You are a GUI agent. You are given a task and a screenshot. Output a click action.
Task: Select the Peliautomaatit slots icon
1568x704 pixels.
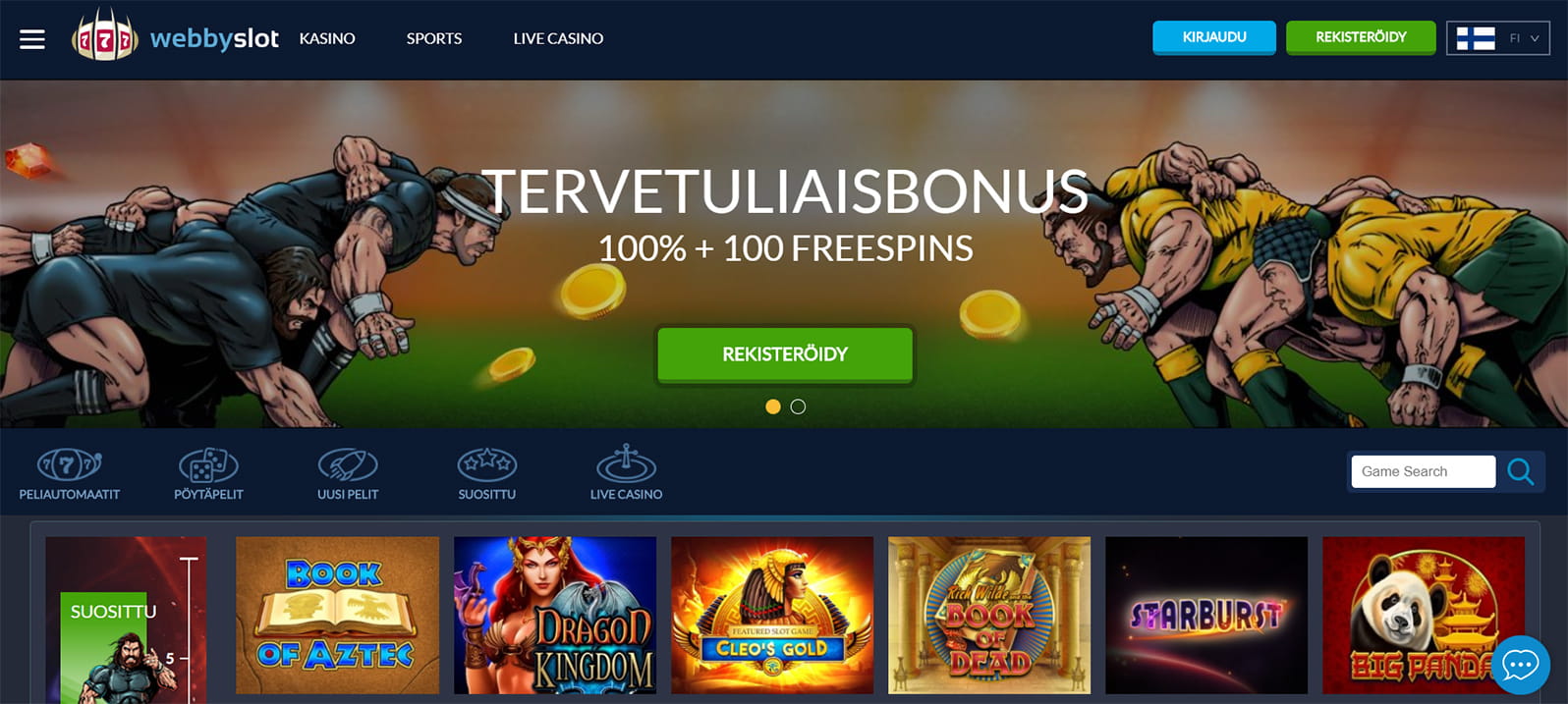69,463
